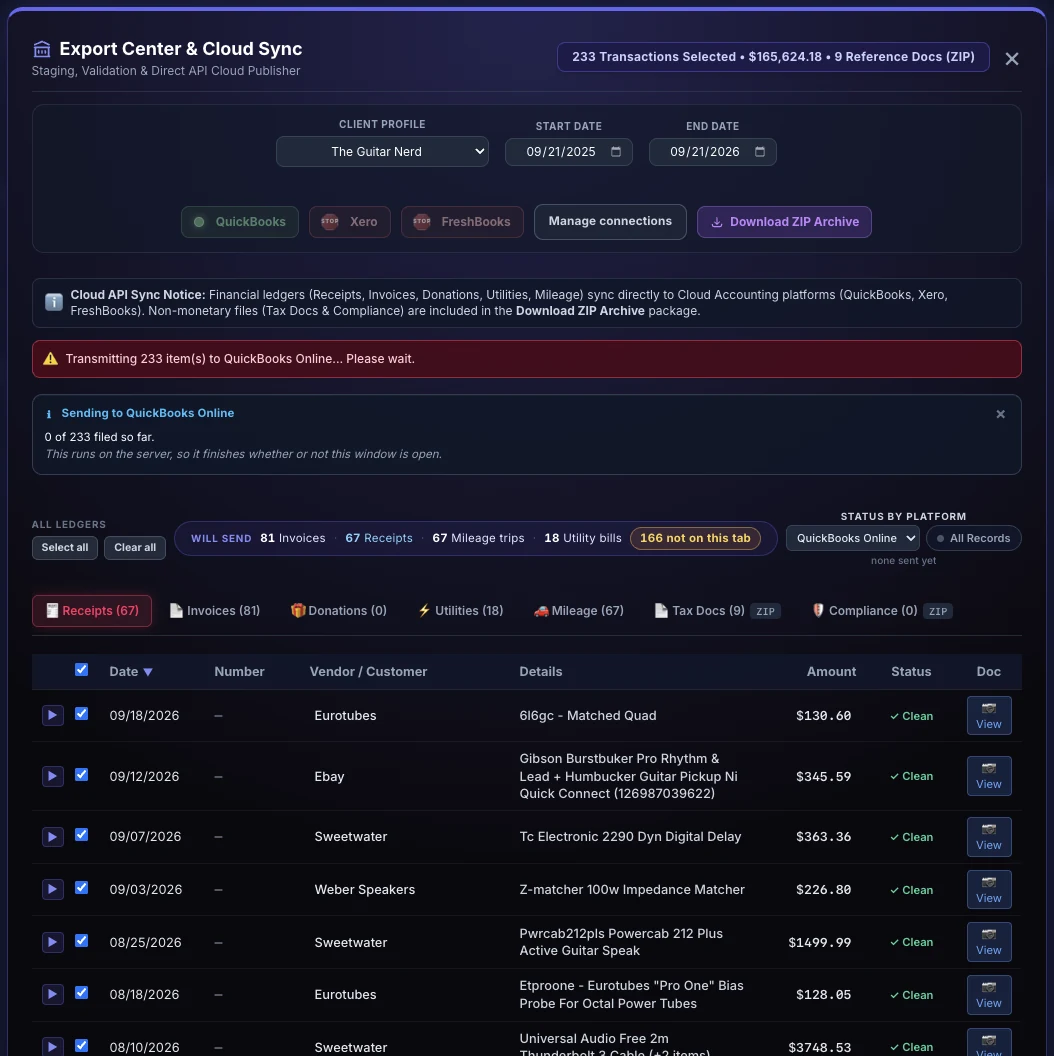Click the 233 Transactions Selected summary pill
The width and height of the screenshot is (1054, 1056).
773,57
